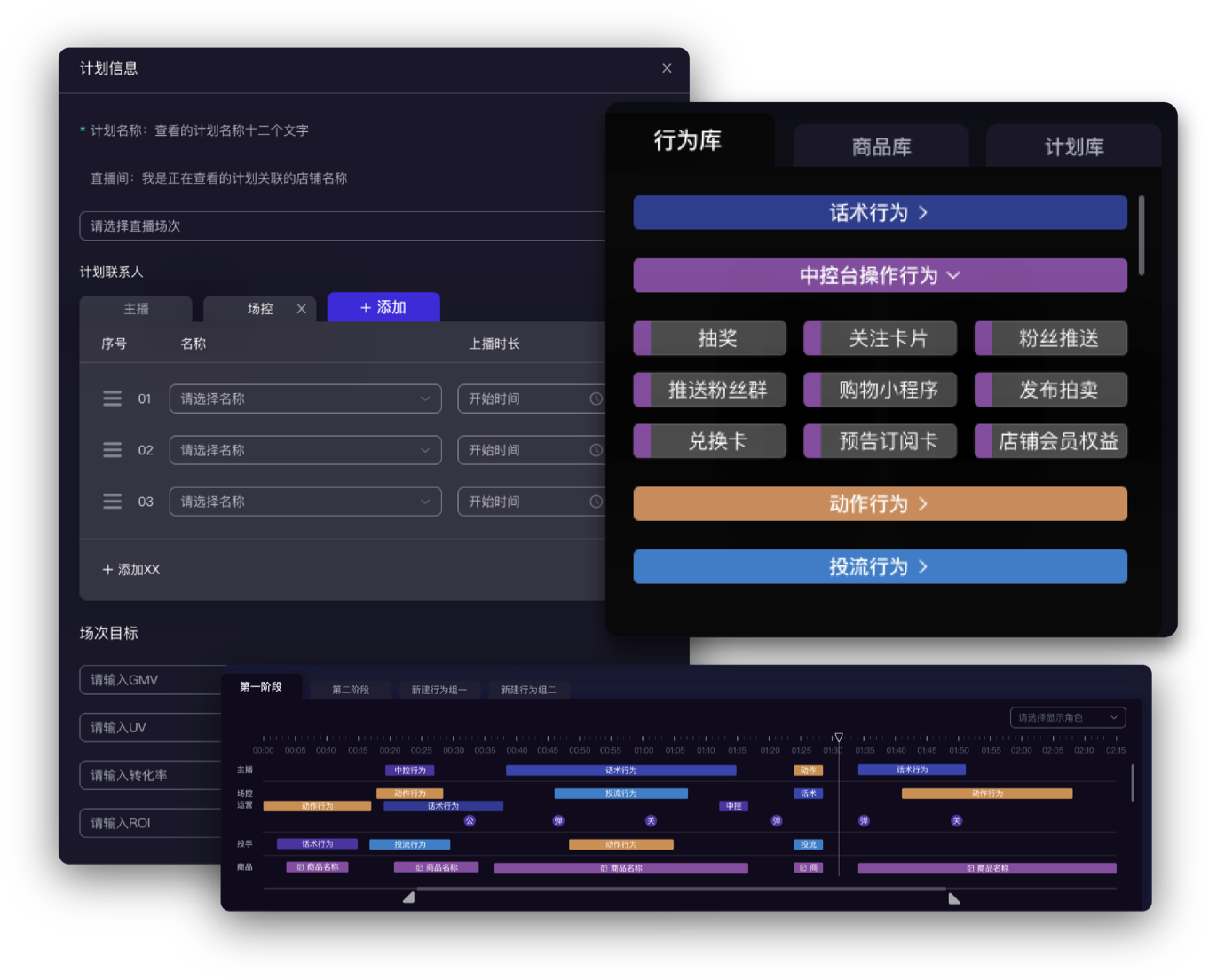Remove the 场控 tab with its X icon
The image size is (1209, 980).
302,309
